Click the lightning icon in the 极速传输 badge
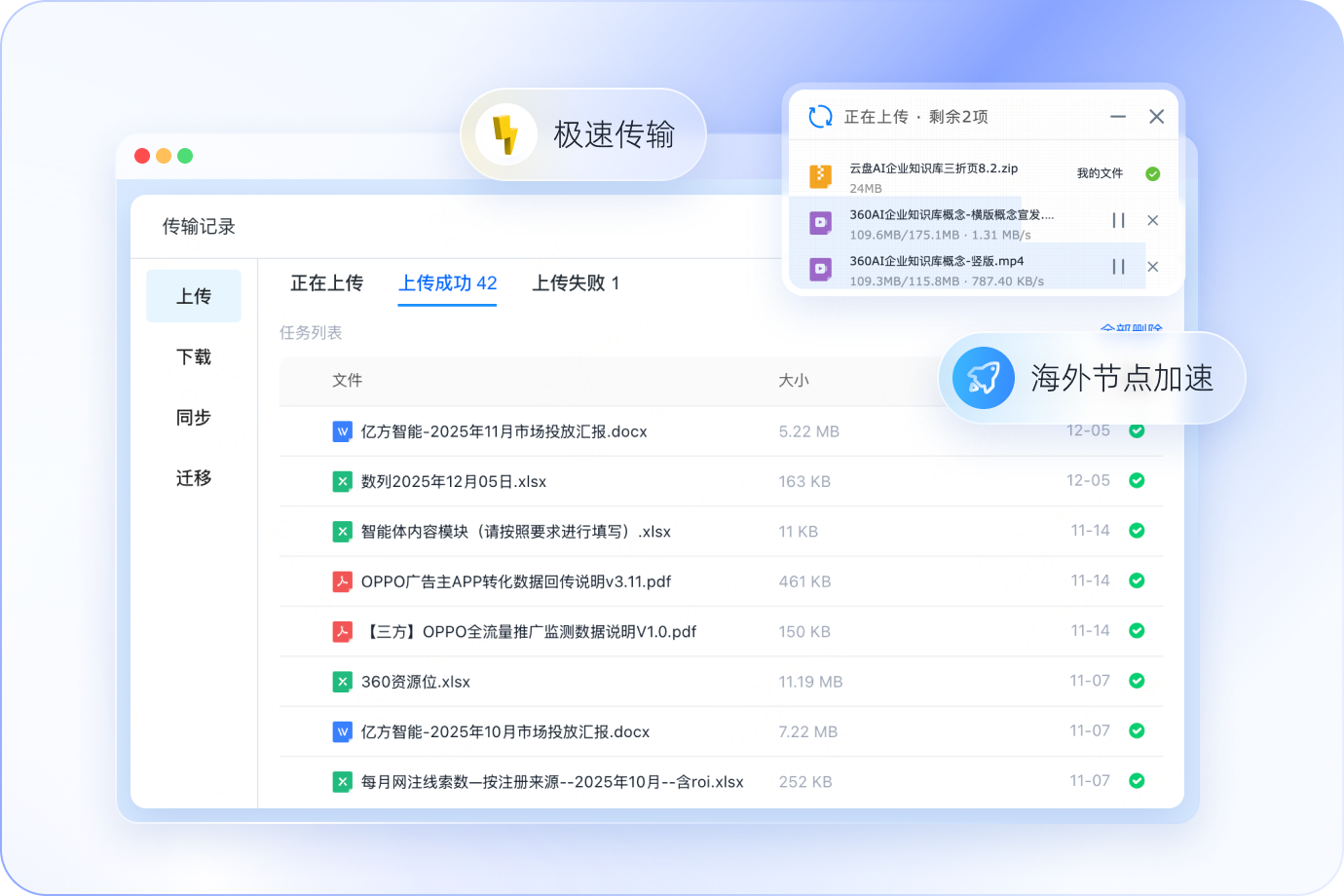 (504, 133)
